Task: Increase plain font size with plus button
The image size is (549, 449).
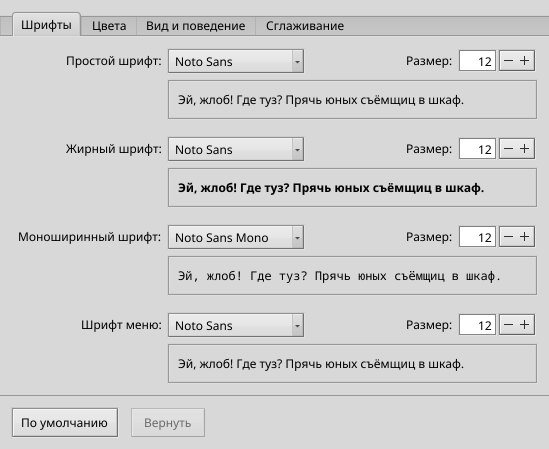Action: coord(525,61)
